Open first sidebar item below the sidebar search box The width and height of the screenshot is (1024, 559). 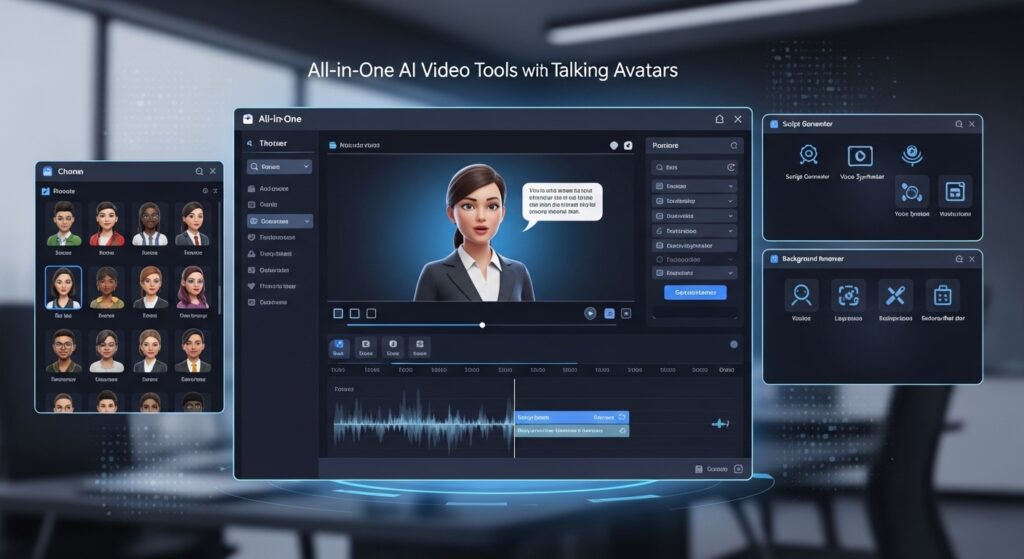click(x=270, y=189)
